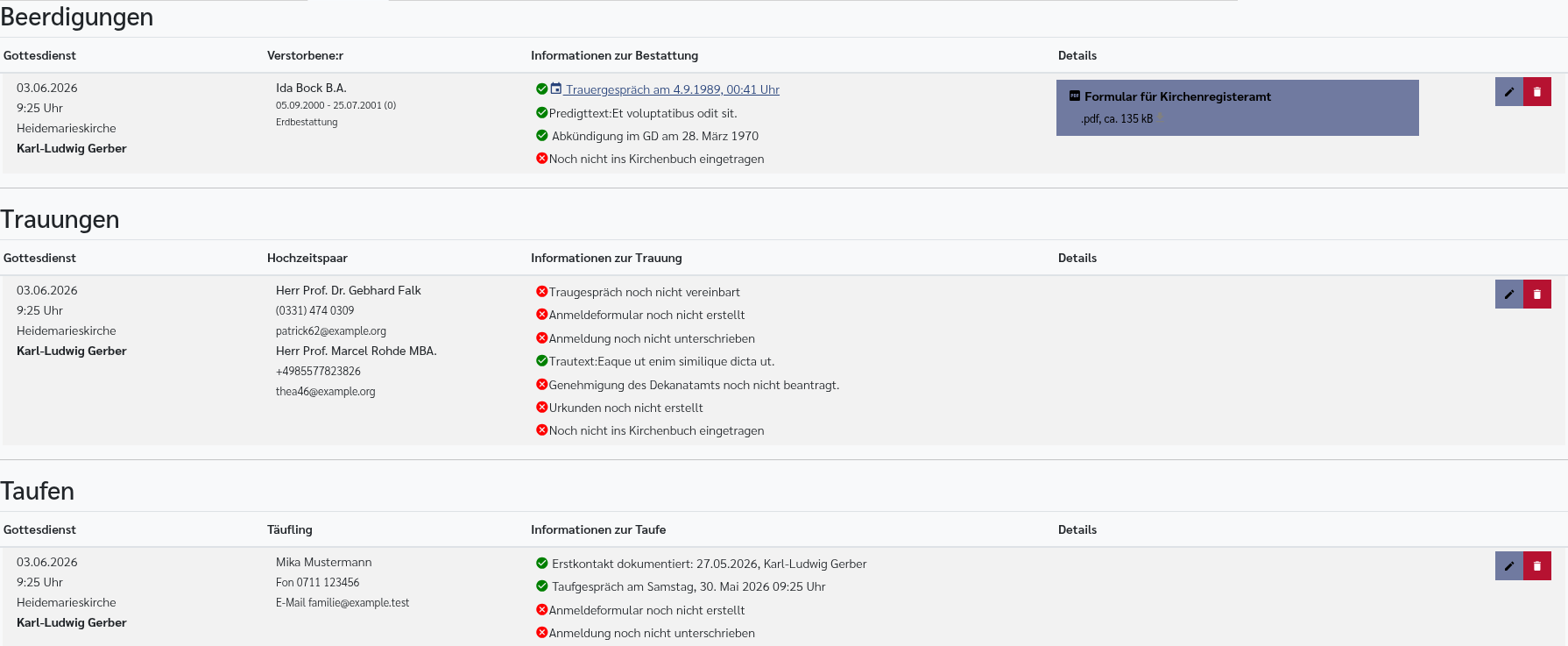Edit the Mika Mustermann baptism entry
This screenshot has height=646, width=1568.
coord(1508,566)
